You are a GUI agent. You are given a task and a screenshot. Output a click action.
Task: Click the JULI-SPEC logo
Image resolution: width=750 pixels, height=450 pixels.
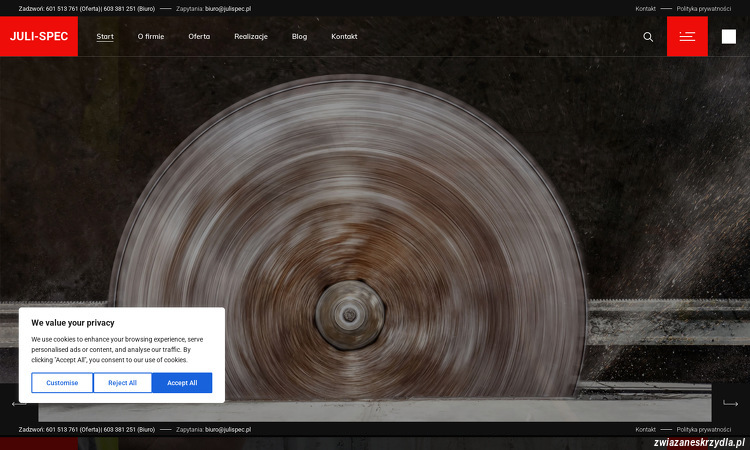pyautogui.click(x=39, y=36)
